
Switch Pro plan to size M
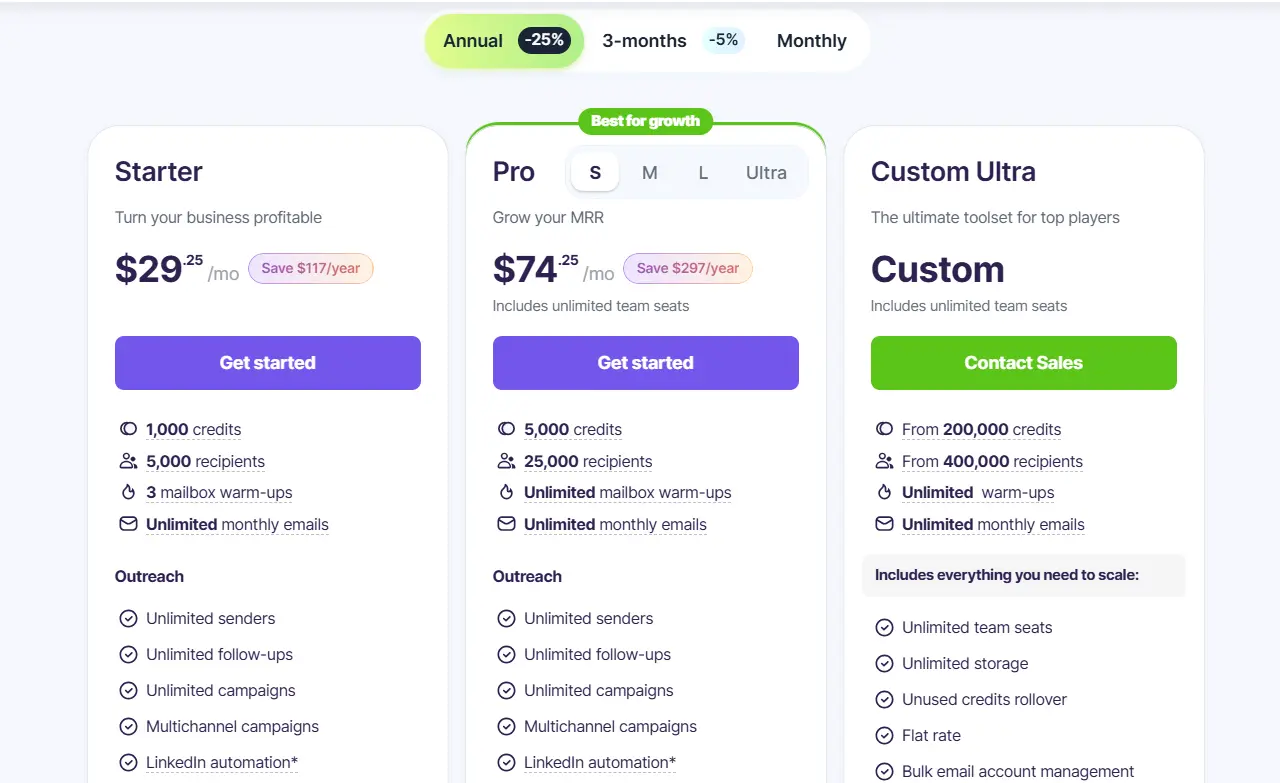tap(650, 172)
